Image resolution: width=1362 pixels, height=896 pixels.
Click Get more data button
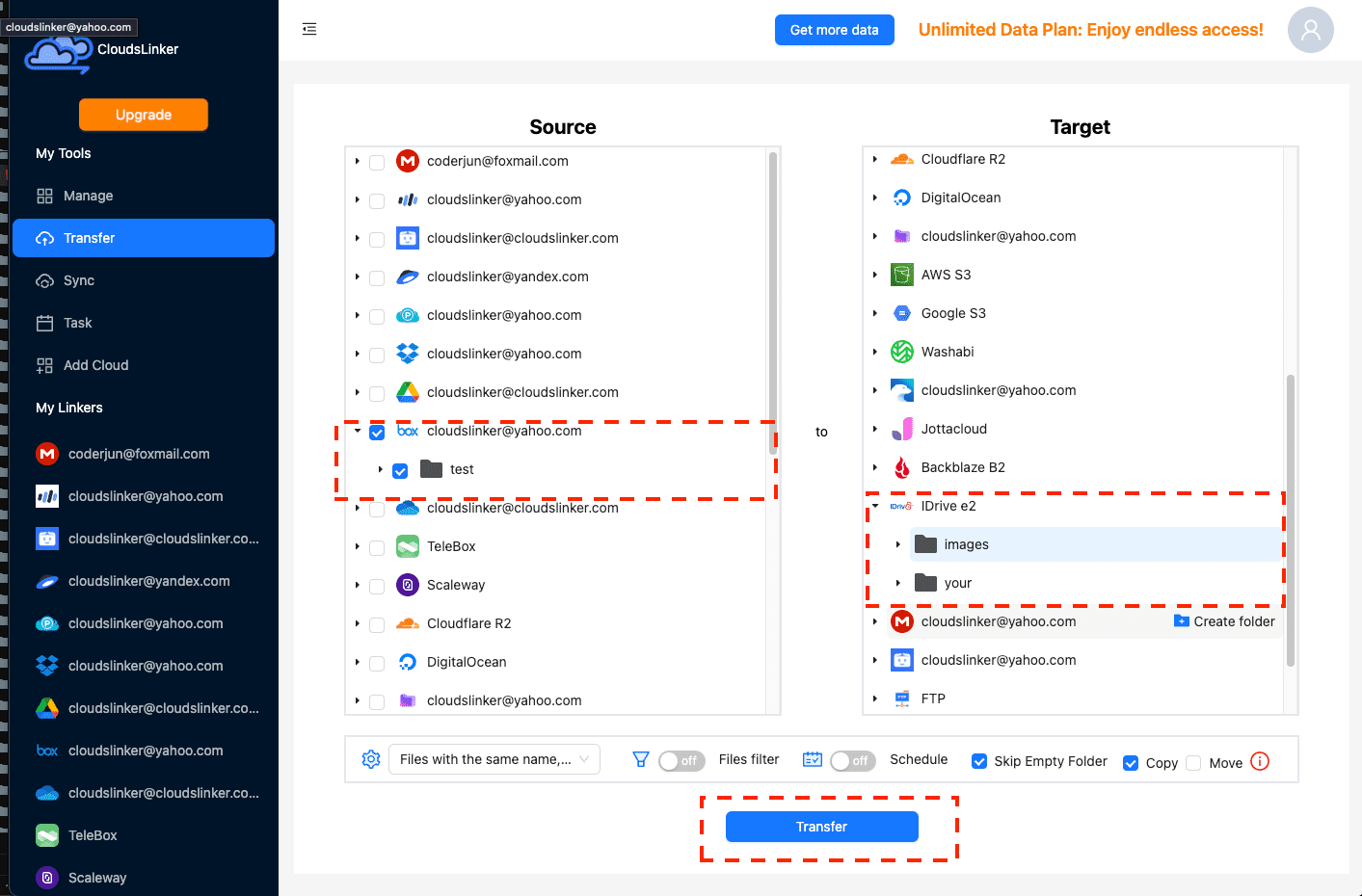tap(835, 30)
